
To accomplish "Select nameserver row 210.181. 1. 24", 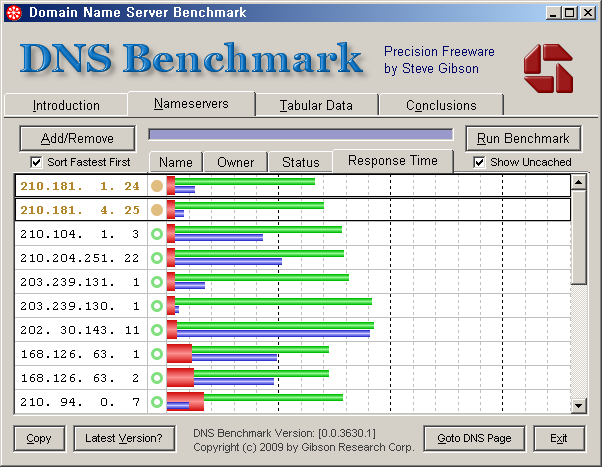I will click(x=293, y=186).
